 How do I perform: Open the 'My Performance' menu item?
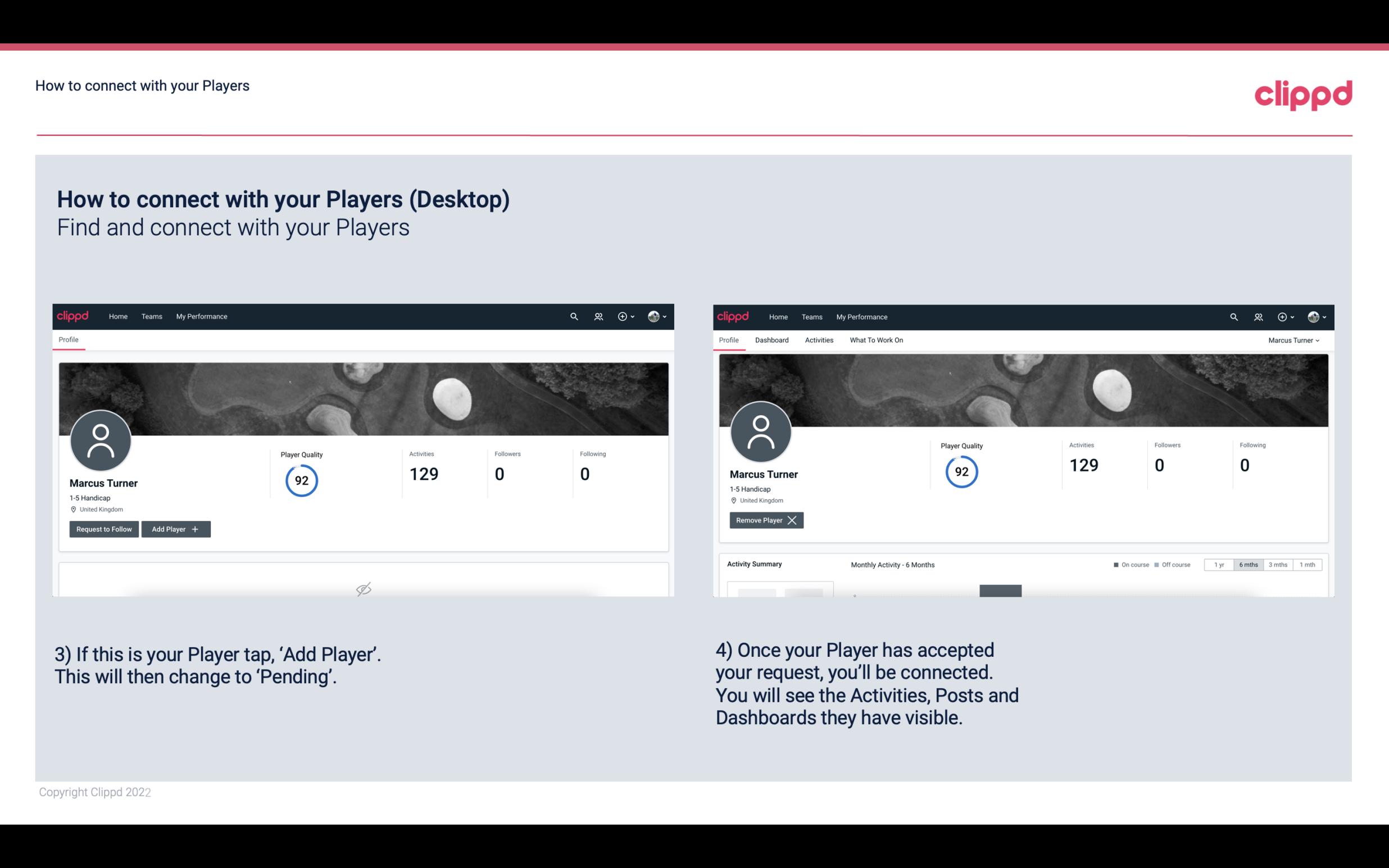[x=200, y=316]
